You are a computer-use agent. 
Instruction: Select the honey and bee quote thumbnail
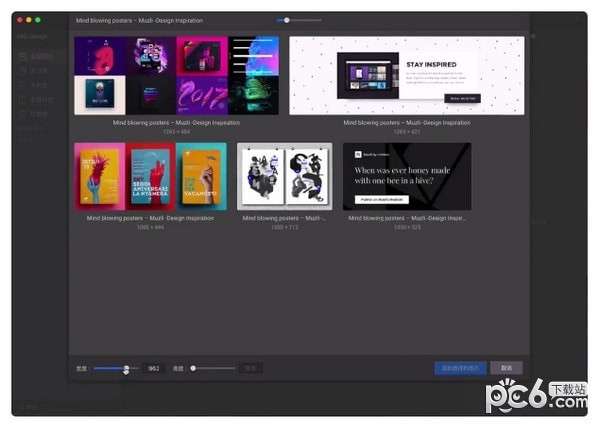coord(406,176)
